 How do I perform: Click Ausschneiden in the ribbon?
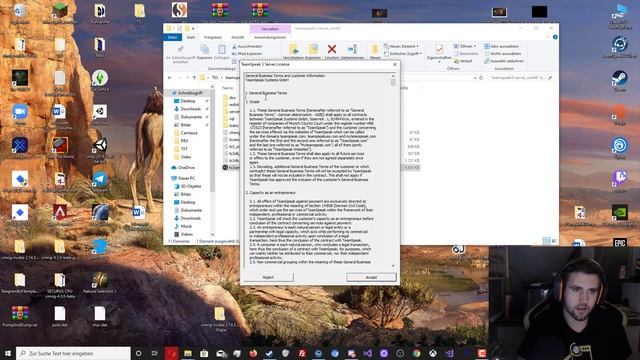(247, 47)
